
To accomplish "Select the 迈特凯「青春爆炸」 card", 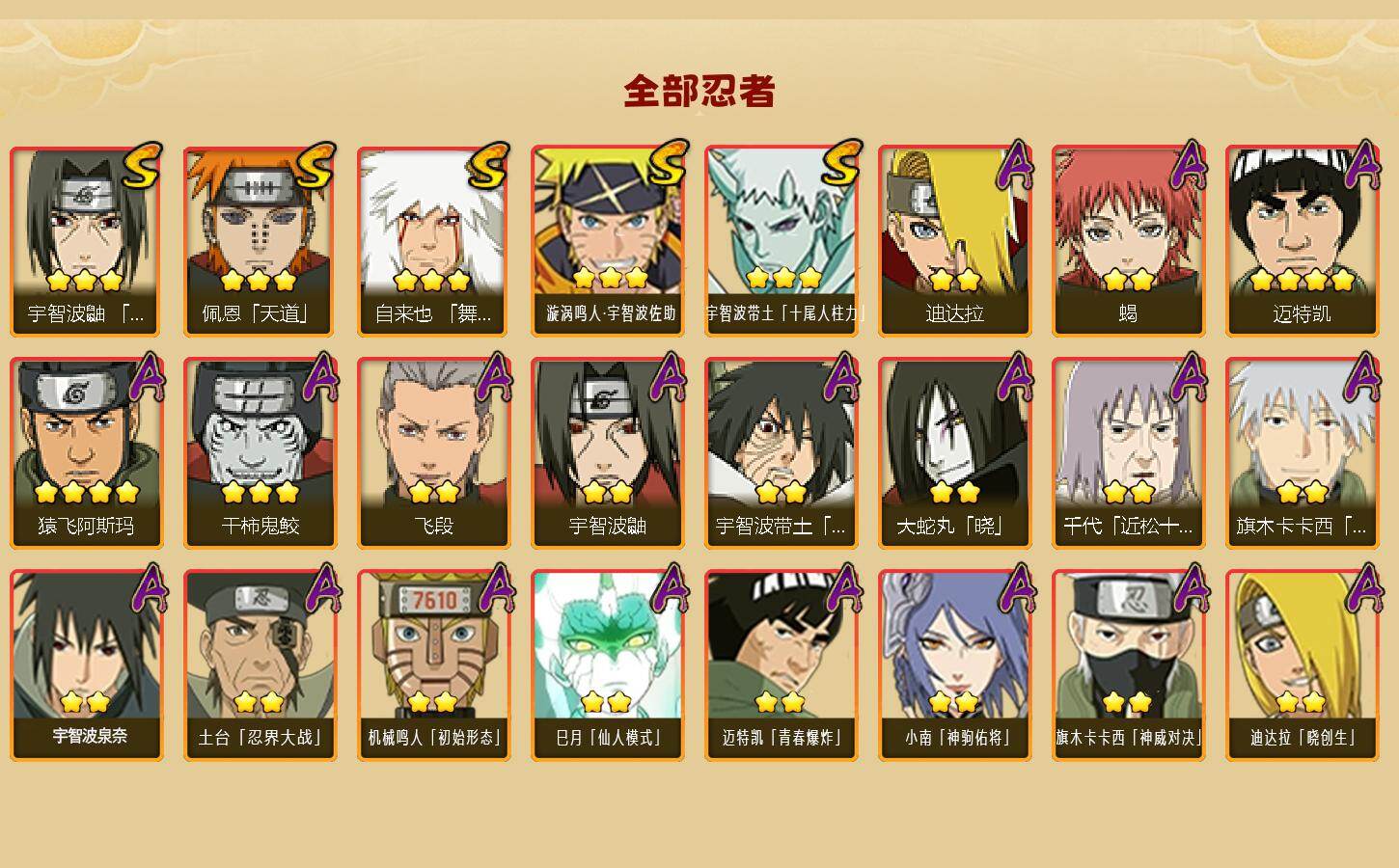I will [782, 665].
